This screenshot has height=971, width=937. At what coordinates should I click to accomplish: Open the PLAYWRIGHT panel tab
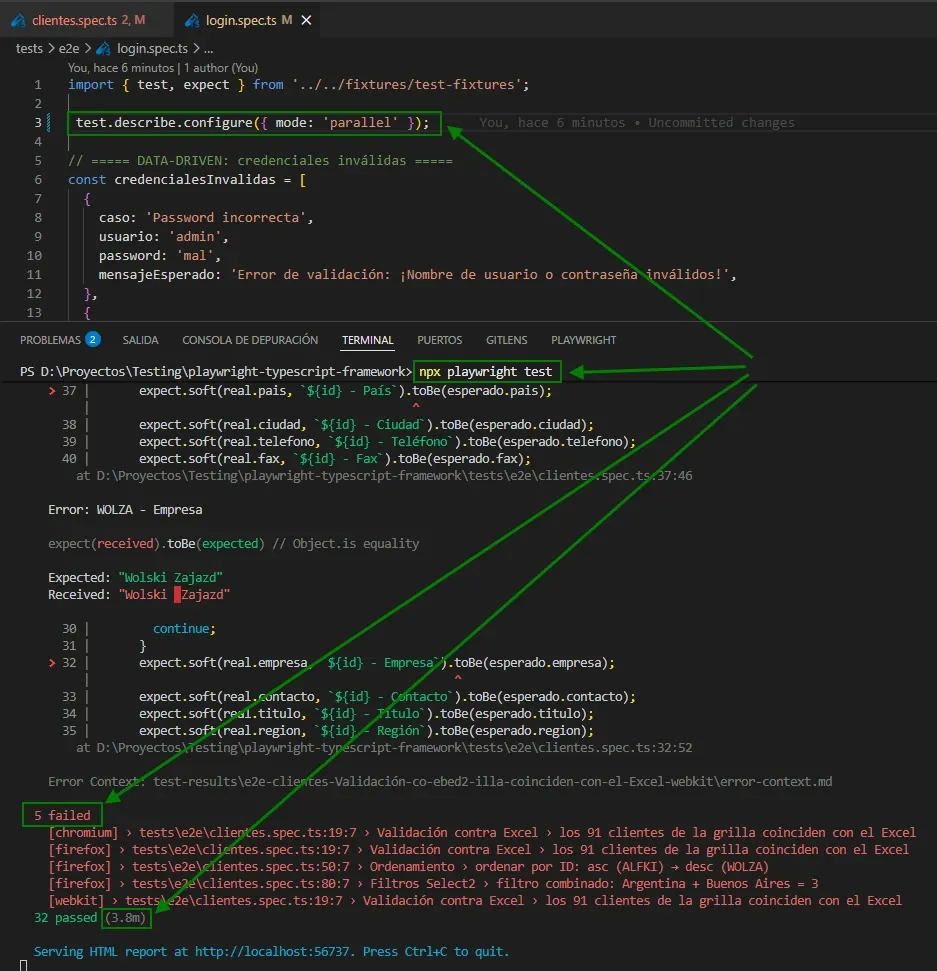583,340
